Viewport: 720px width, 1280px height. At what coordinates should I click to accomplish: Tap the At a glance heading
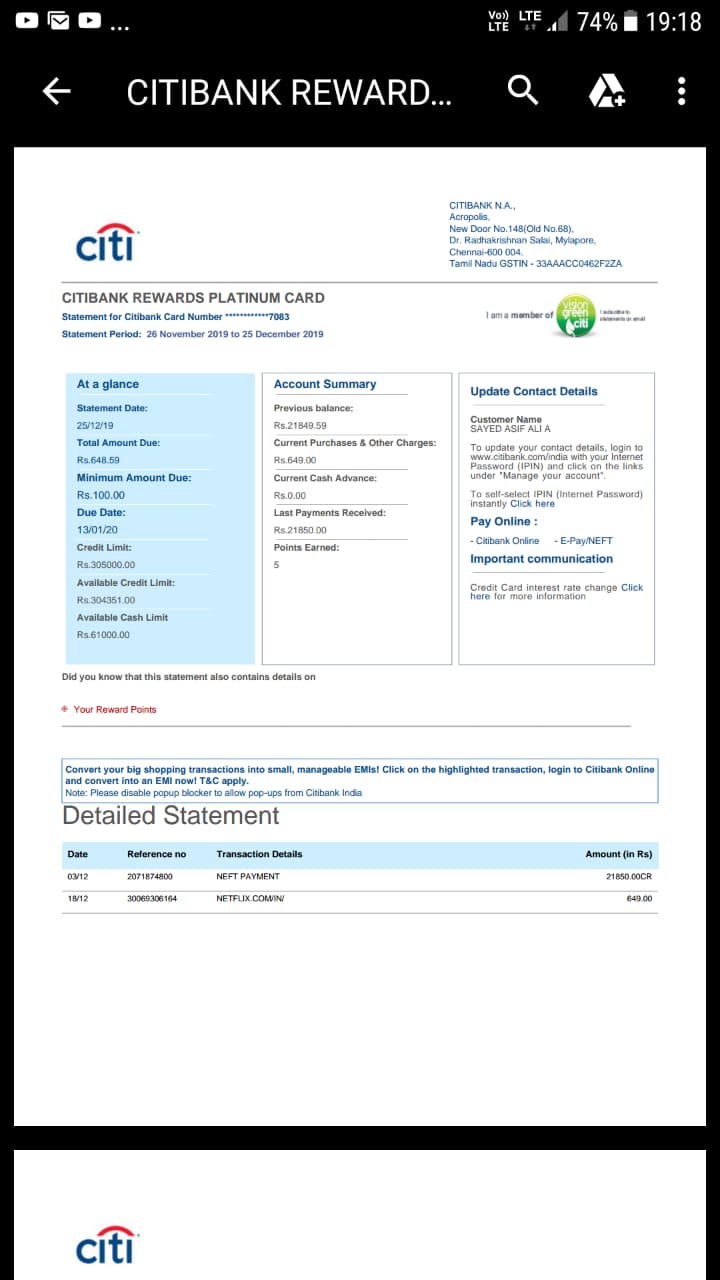[108, 384]
